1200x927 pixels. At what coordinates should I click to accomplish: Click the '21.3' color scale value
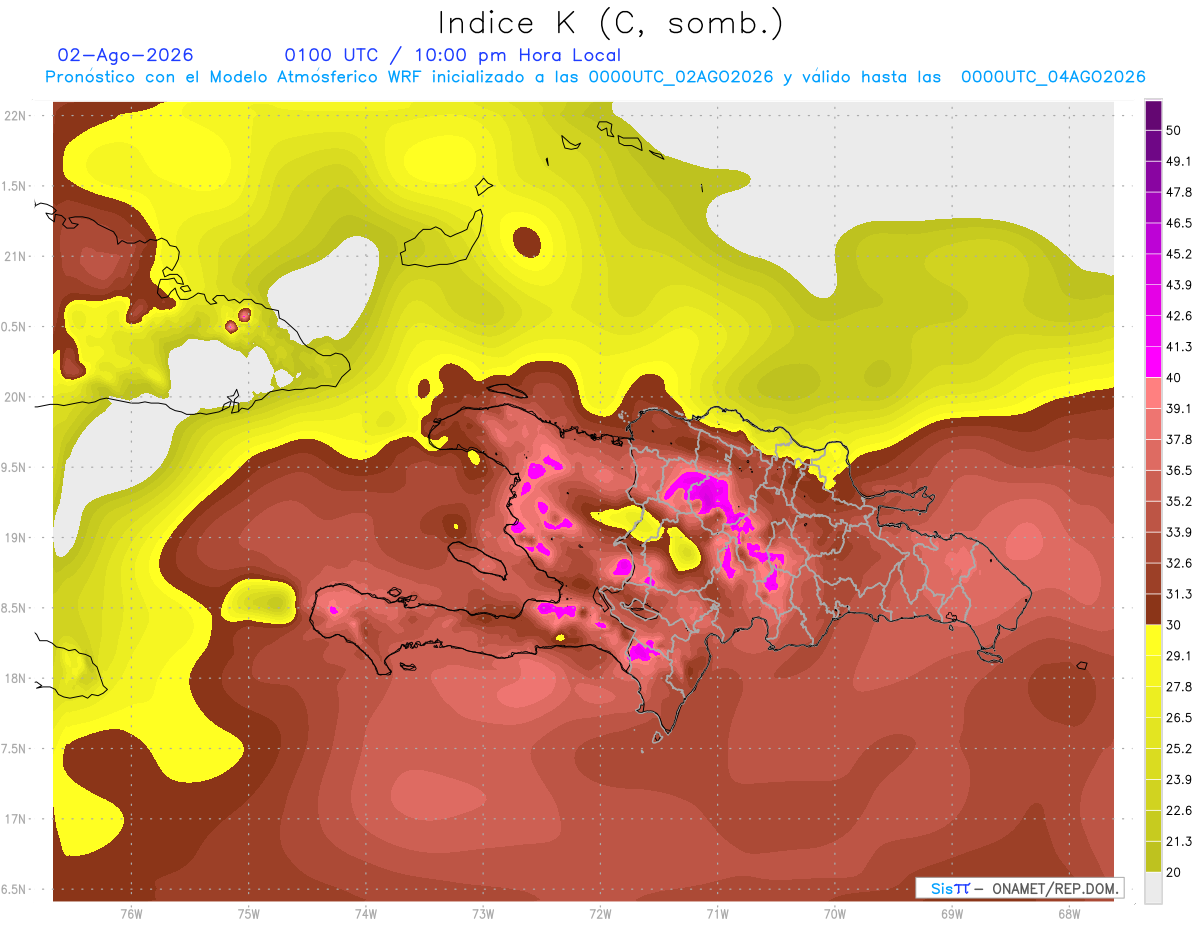(x=1179, y=842)
